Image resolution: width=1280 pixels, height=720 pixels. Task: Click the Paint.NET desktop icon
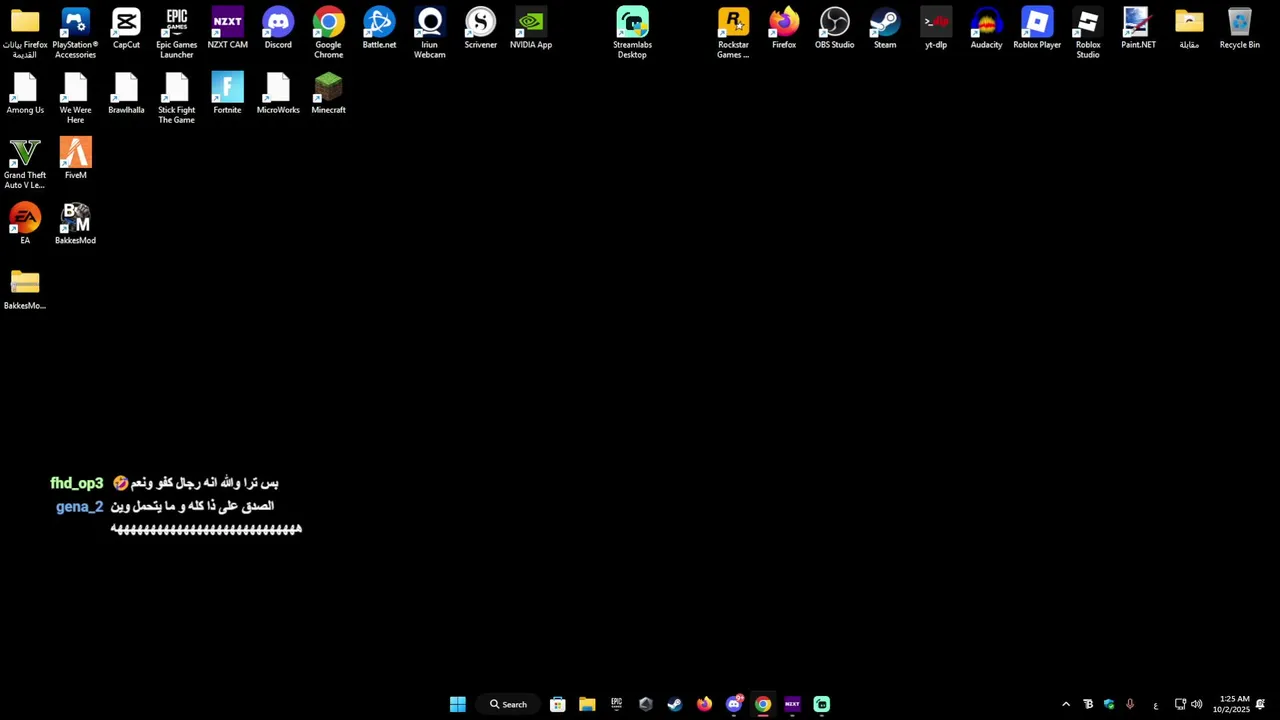(x=1138, y=29)
